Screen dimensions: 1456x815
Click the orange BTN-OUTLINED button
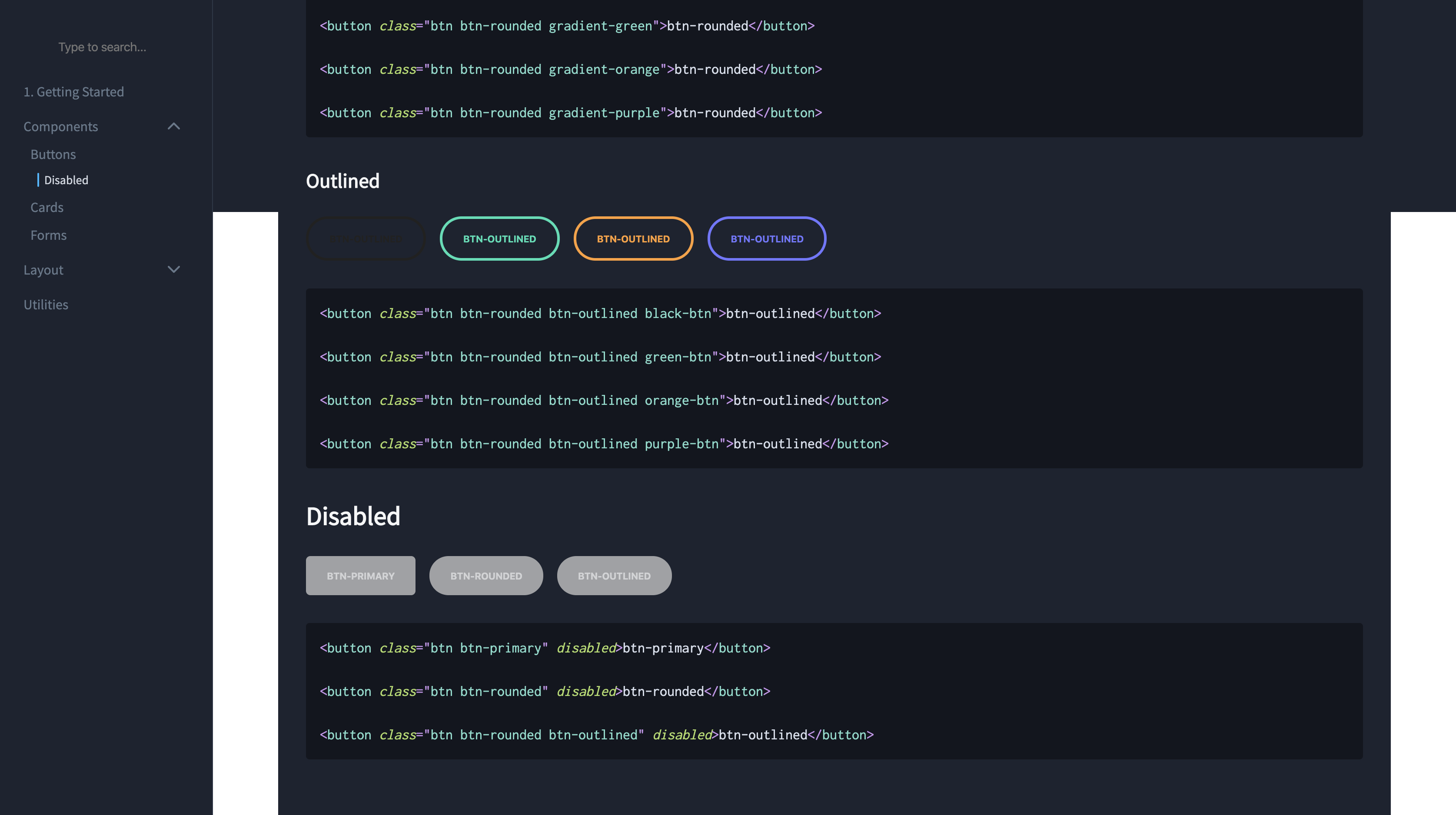[634, 239]
